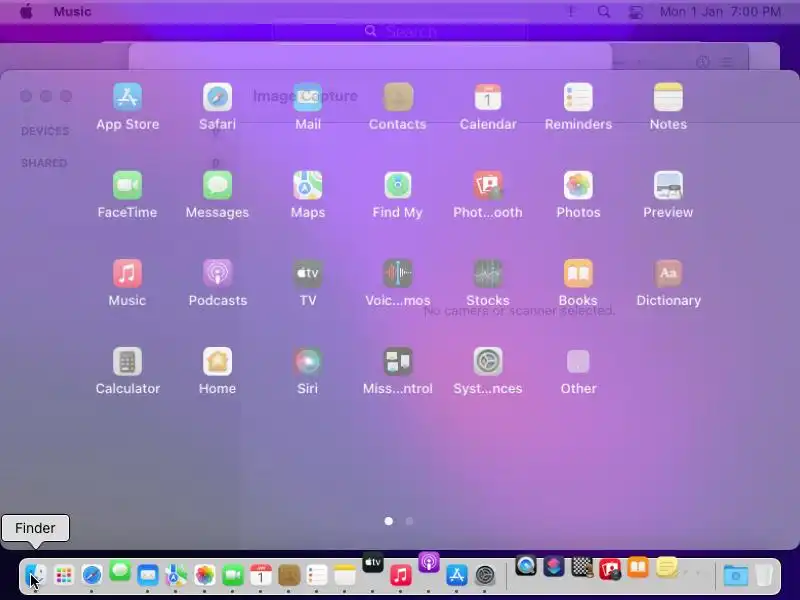The width and height of the screenshot is (800, 600).
Task: Open Photo Booth from the Dock
Action: point(610,569)
